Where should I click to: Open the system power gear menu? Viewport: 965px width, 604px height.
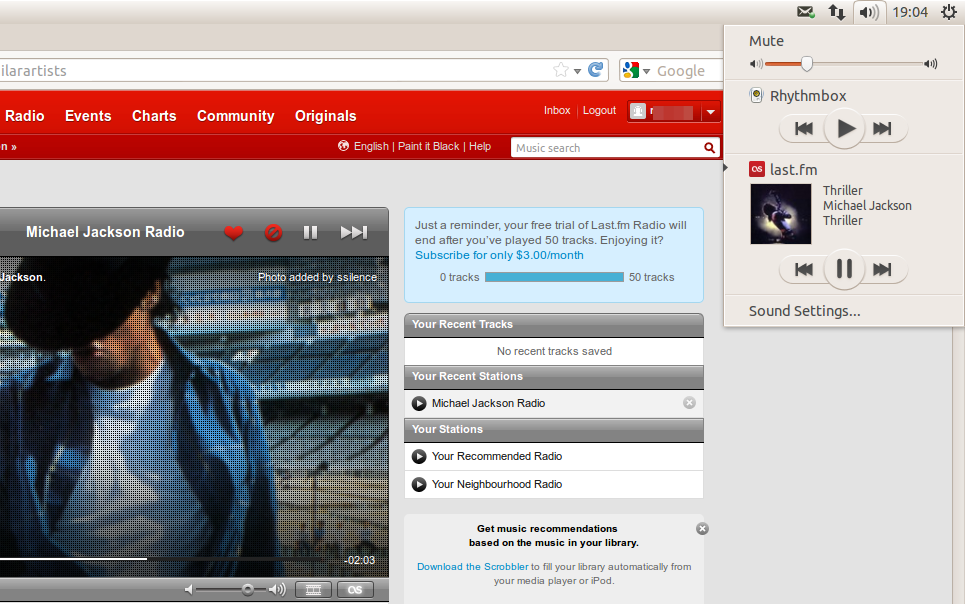tap(948, 12)
